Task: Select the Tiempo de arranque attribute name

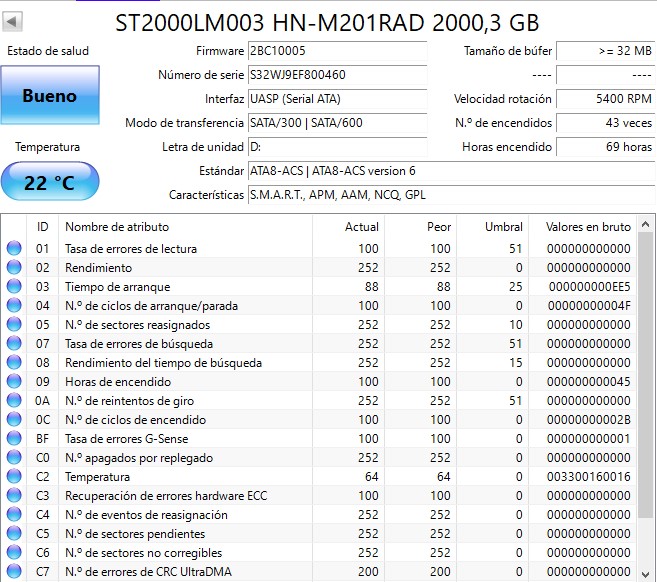Action: pyautogui.click(x=117, y=287)
